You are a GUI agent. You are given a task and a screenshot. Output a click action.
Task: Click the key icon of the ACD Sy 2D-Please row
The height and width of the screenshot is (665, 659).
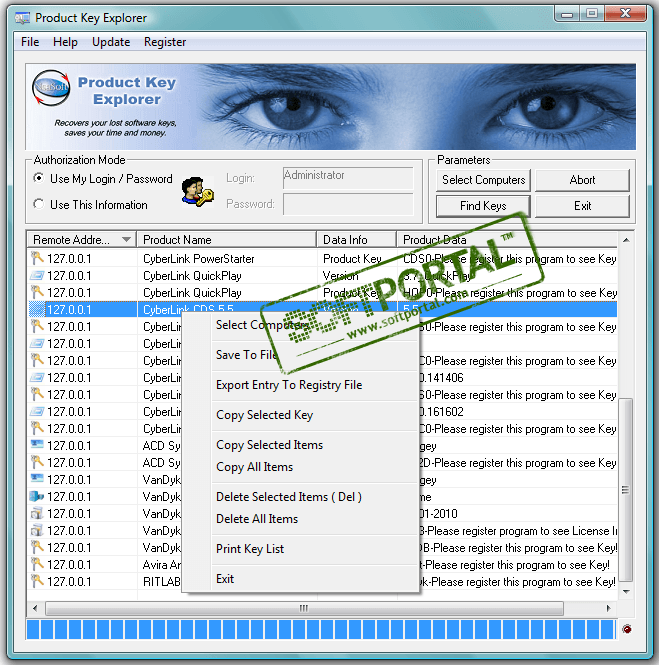pyautogui.click(x=37, y=462)
